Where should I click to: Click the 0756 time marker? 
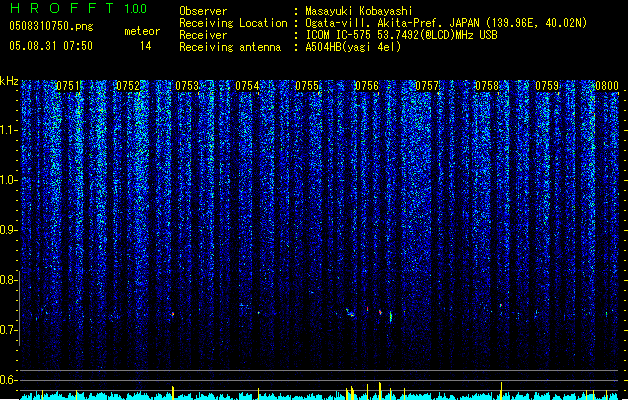pyautogui.click(x=367, y=86)
